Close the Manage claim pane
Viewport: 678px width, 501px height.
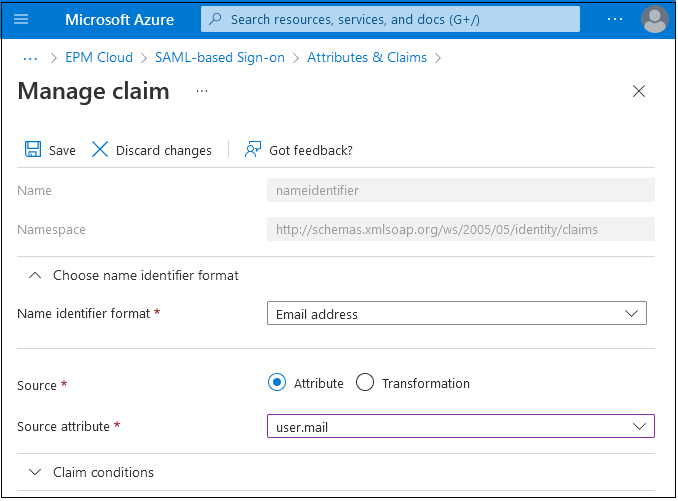639,91
